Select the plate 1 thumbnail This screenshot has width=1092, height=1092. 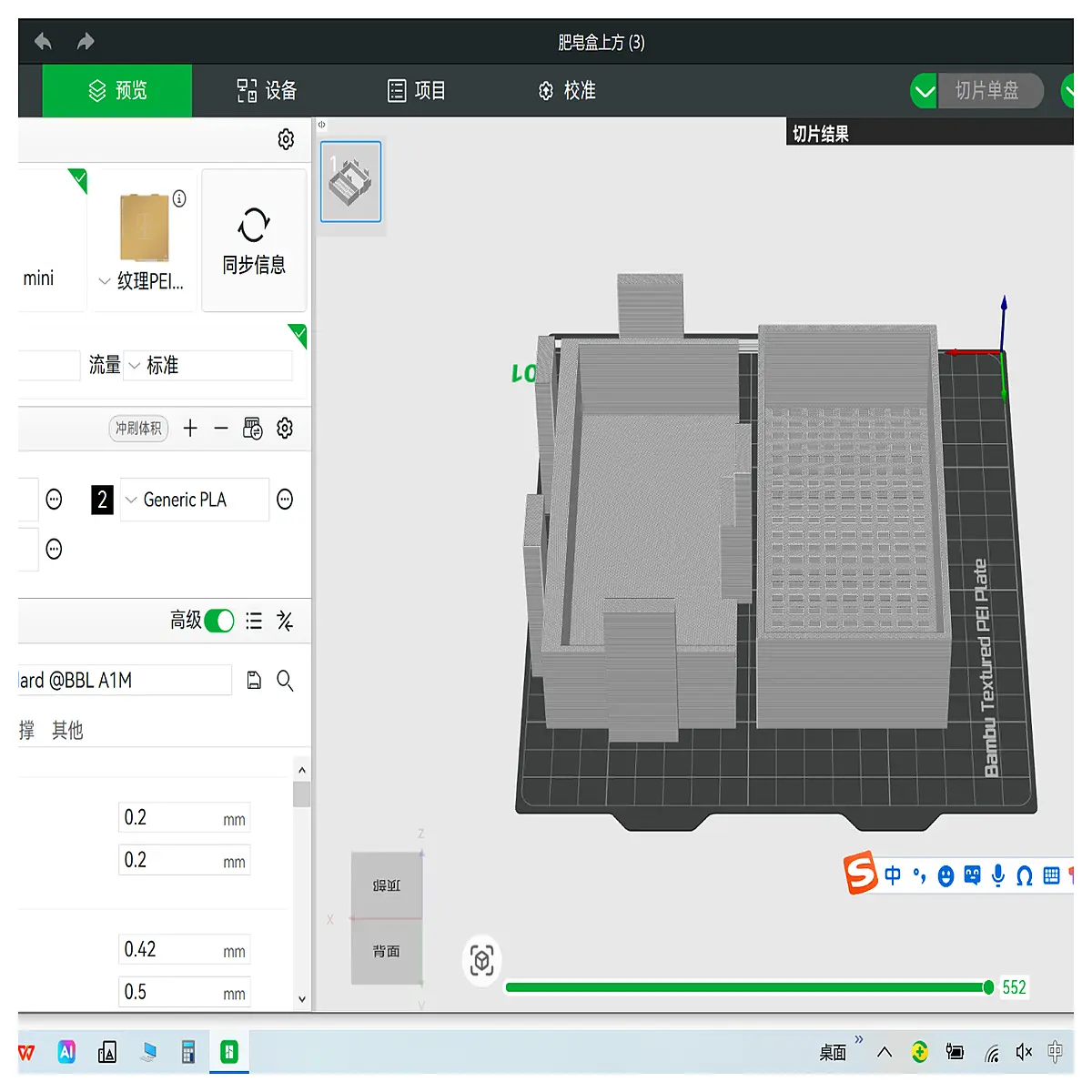pyautogui.click(x=351, y=181)
